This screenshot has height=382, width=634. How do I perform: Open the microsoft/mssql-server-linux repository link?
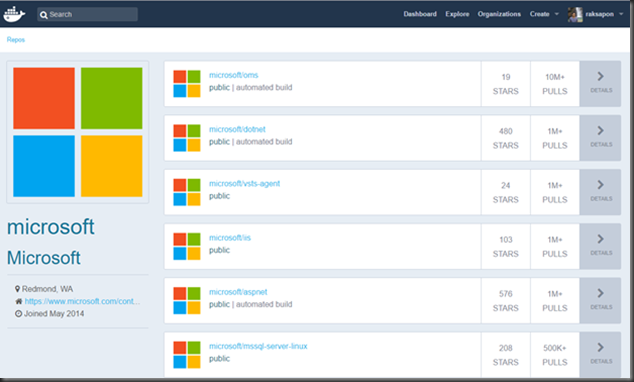[258, 346]
